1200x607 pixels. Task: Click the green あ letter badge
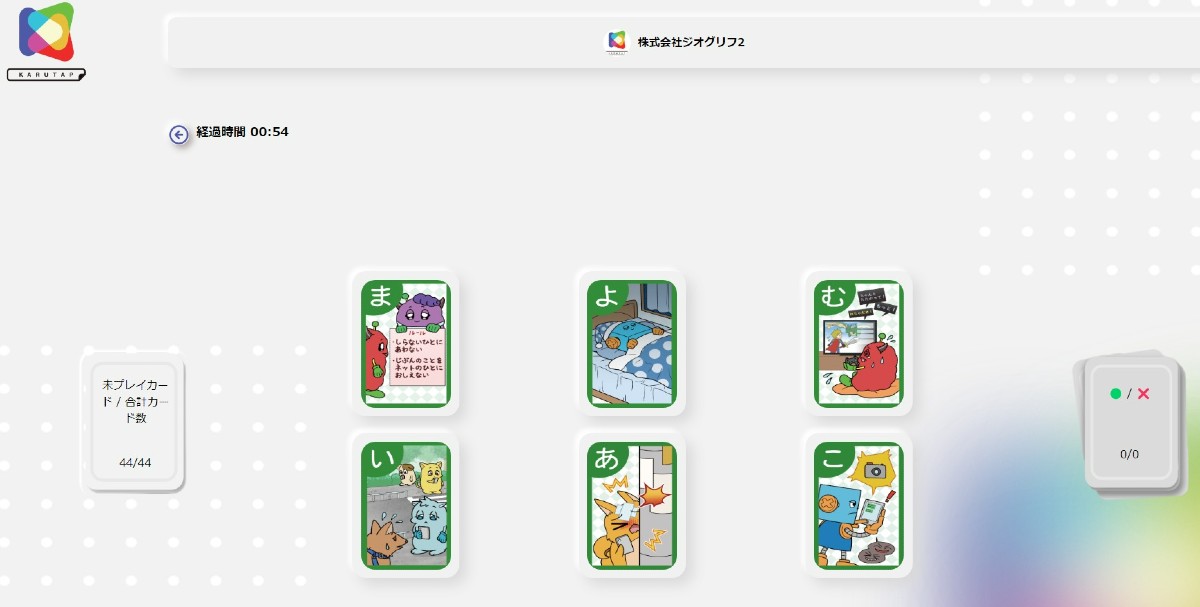point(608,459)
